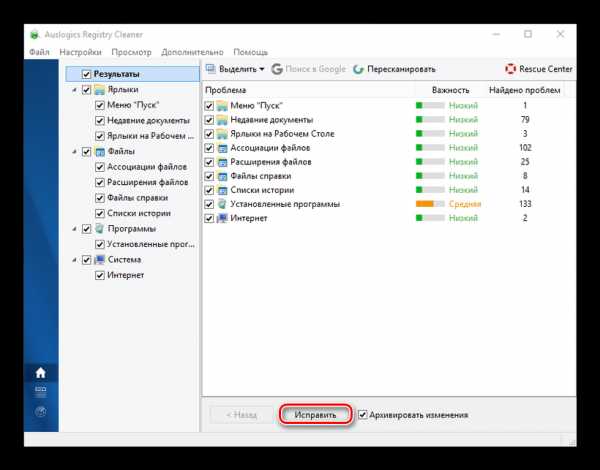Image resolution: width=600 pixels, height=470 pixels.
Task: Click the Интернет monitor icon in the results list
Action: [x=222, y=218]
